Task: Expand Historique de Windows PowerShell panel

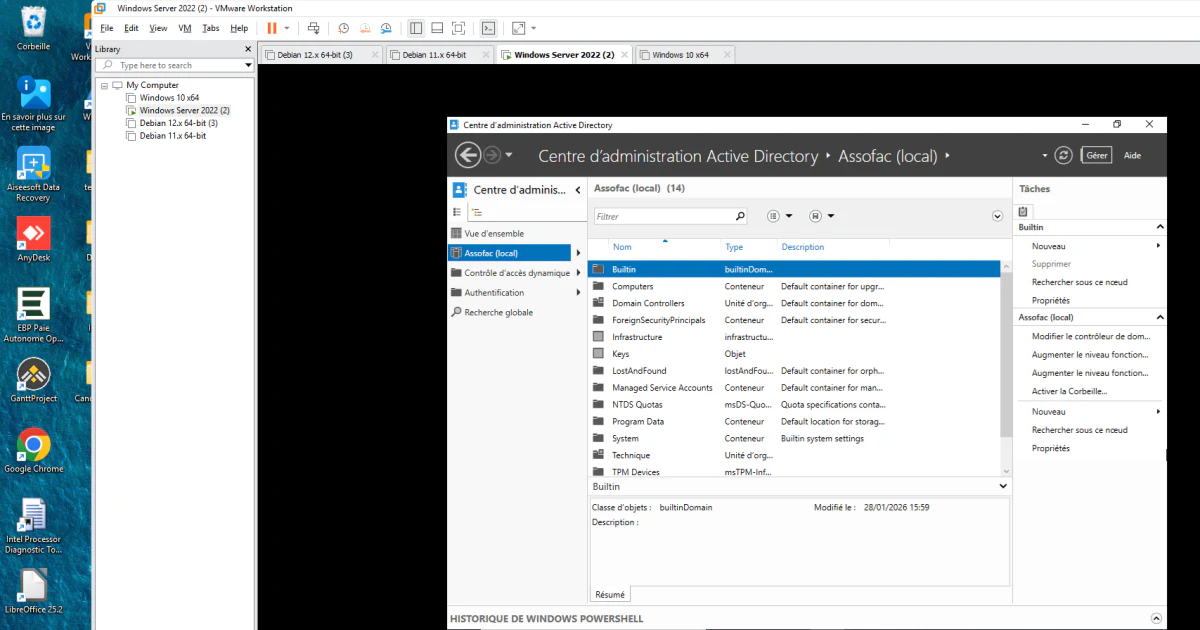Action: point(1157,619)
